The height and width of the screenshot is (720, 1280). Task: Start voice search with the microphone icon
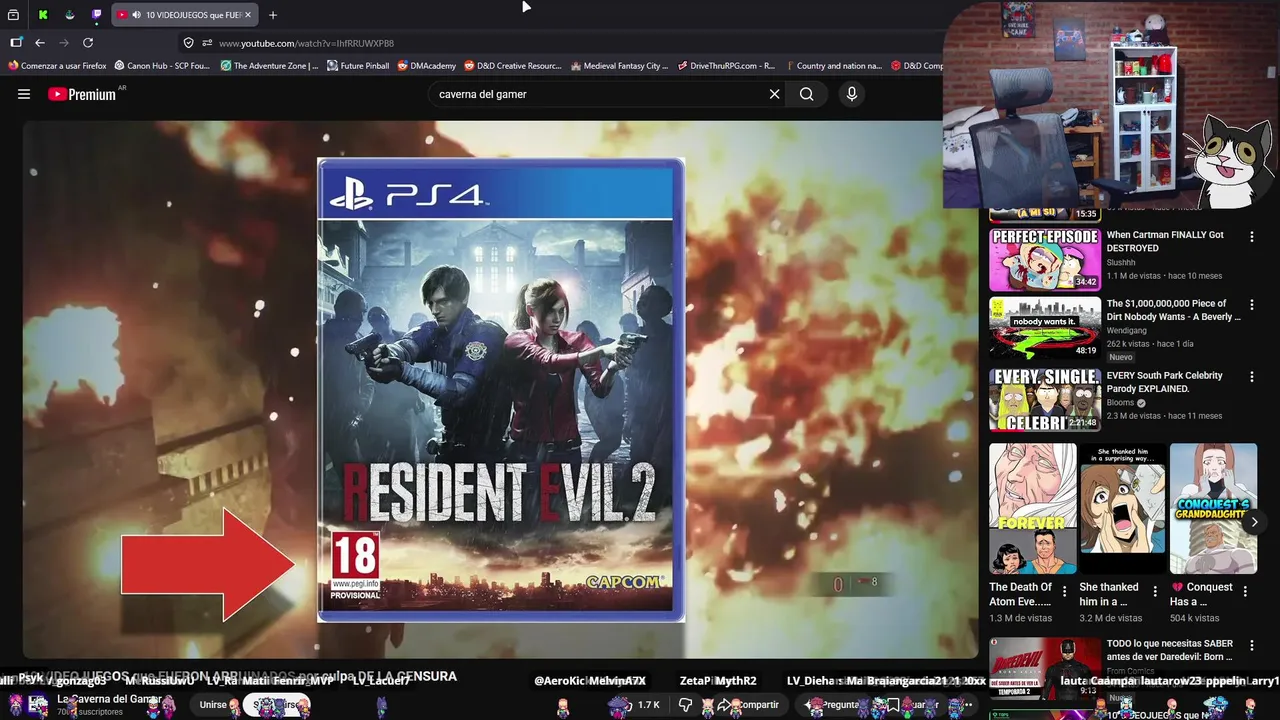tap(852, 94)
